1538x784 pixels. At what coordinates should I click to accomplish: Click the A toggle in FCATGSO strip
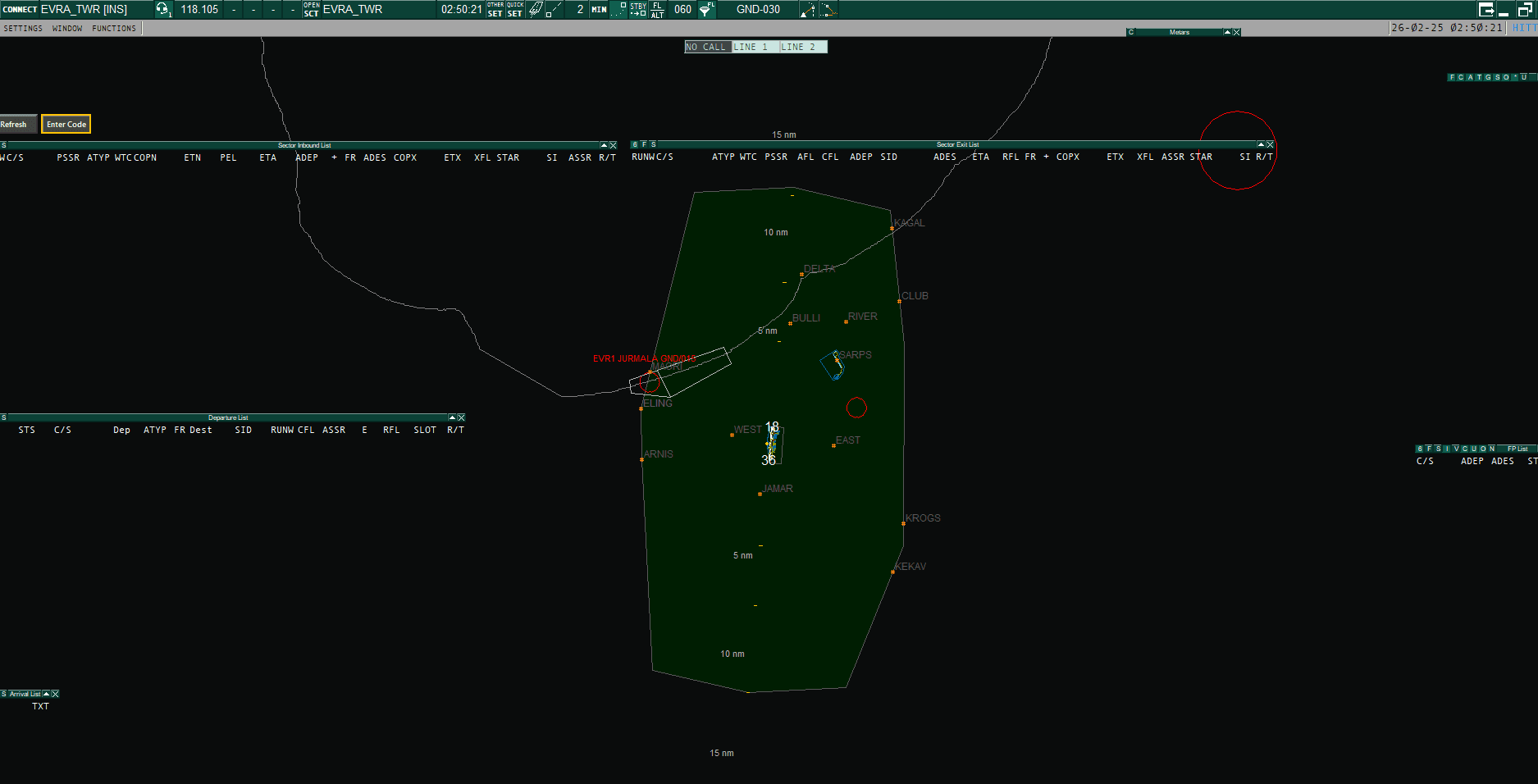click(x=1470, y=77)
